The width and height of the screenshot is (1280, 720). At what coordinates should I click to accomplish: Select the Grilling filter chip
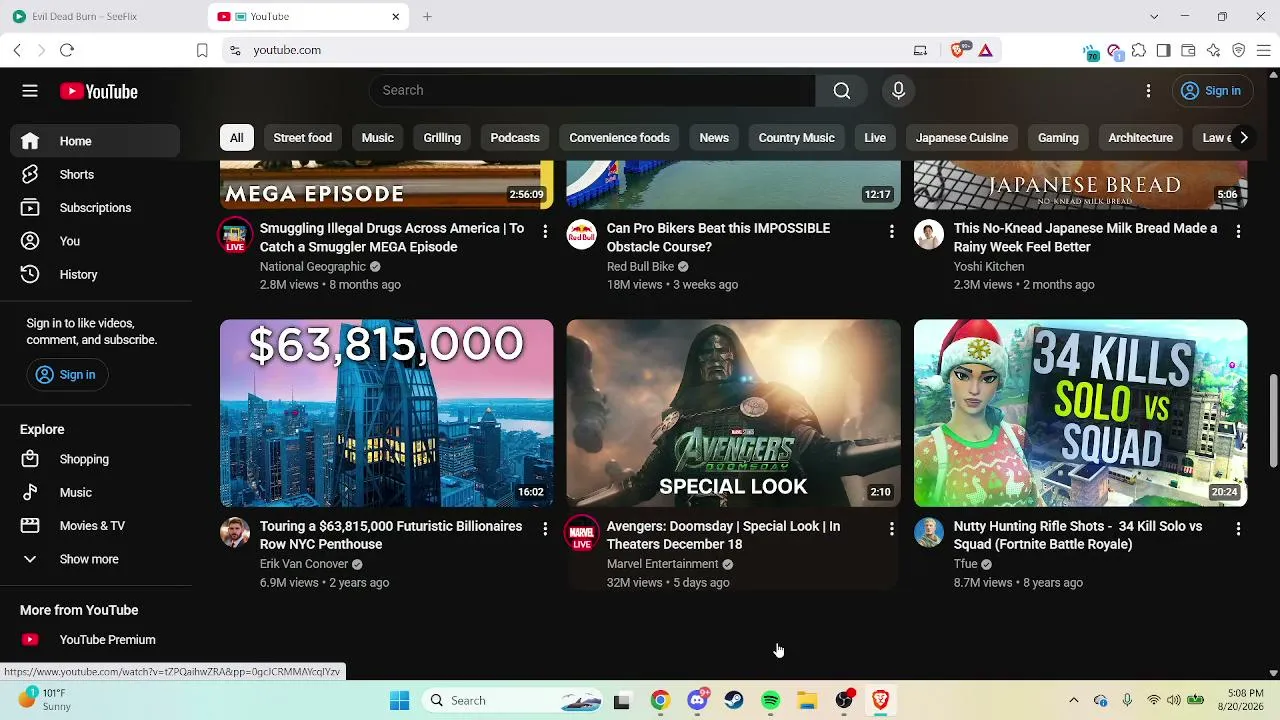[x=442, y=138]
